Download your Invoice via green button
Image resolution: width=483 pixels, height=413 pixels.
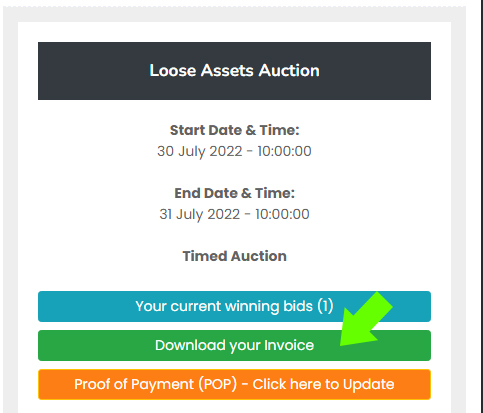234,345
